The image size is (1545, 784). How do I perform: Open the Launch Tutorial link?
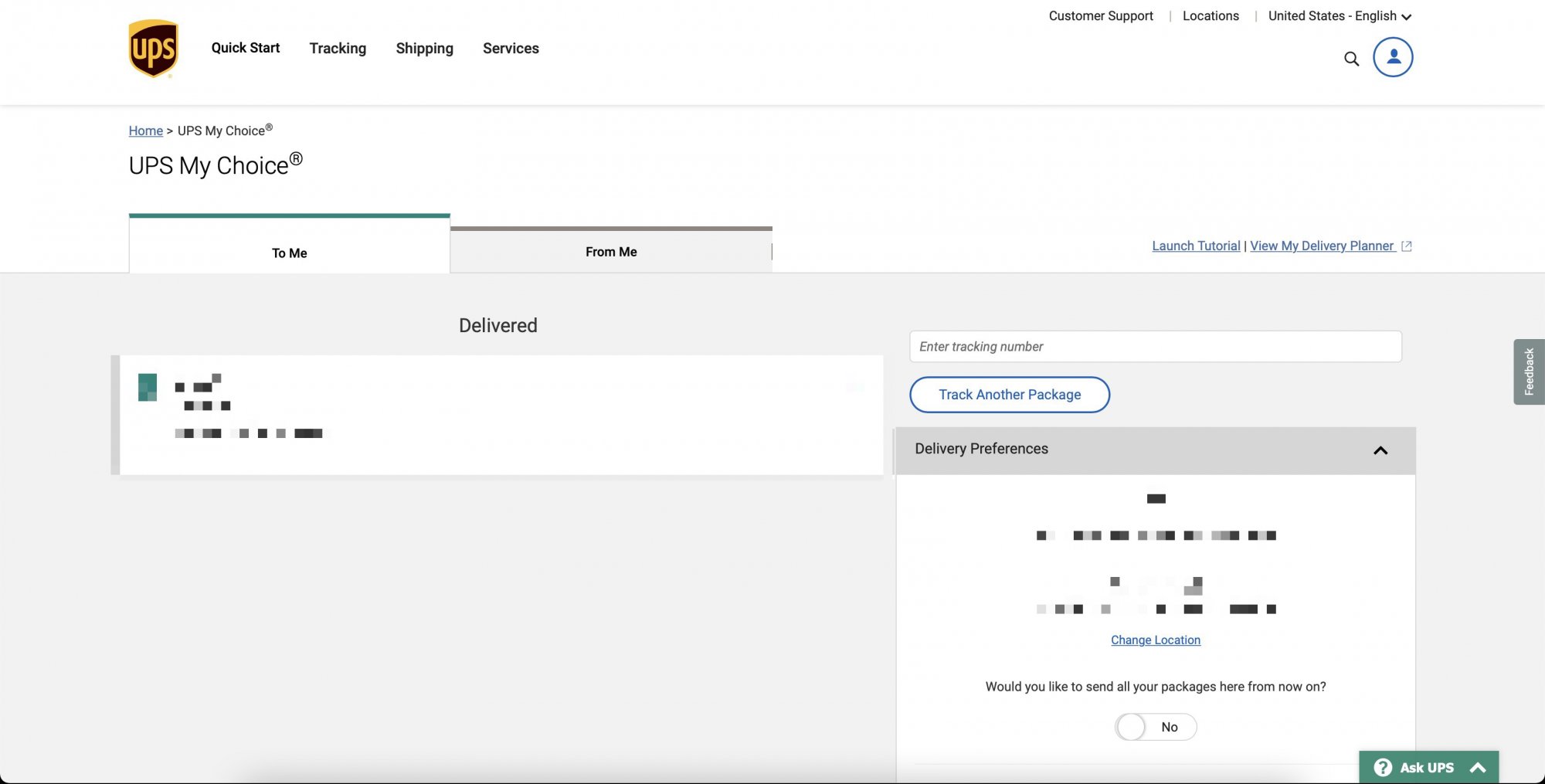pyautogui.click(x=1196, y=246)
